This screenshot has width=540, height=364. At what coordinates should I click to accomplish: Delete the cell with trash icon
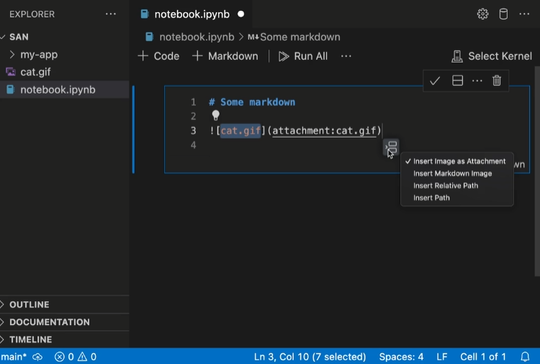497,81
